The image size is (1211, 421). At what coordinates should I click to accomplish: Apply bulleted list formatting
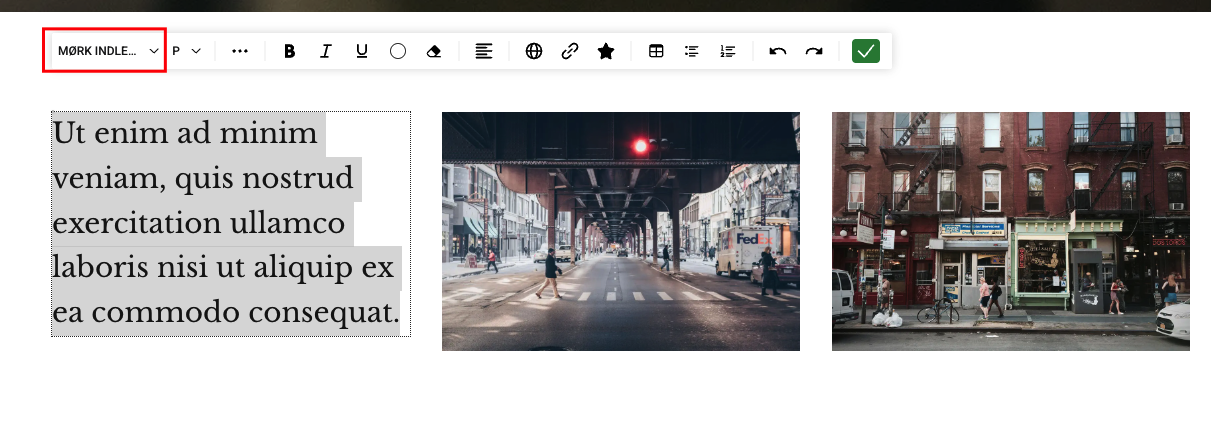(x=691, y=51)
